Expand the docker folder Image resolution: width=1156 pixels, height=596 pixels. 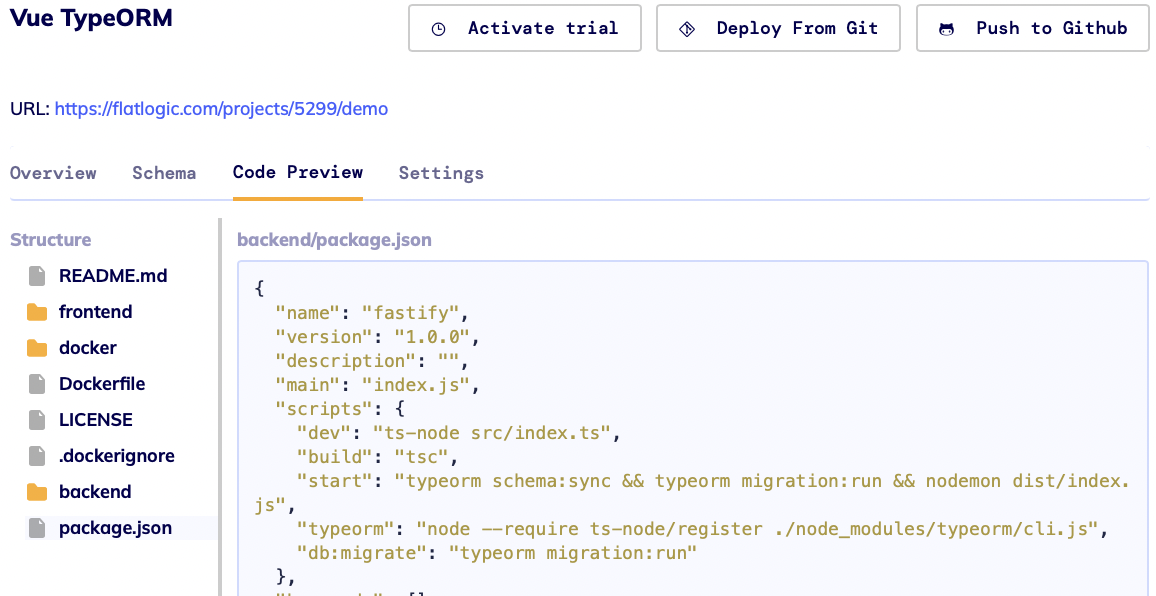pyautogui.click(x=88, y=348)
